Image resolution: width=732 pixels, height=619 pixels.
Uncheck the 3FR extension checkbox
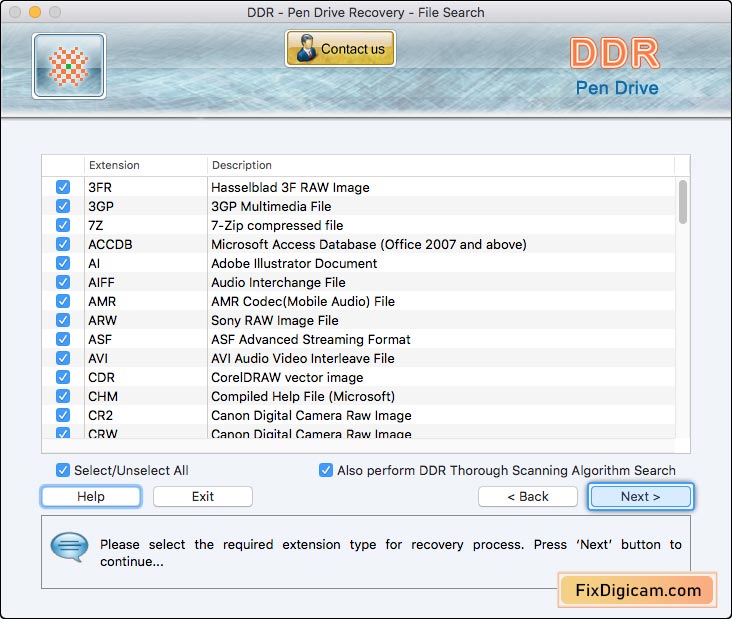coord(63,187)
